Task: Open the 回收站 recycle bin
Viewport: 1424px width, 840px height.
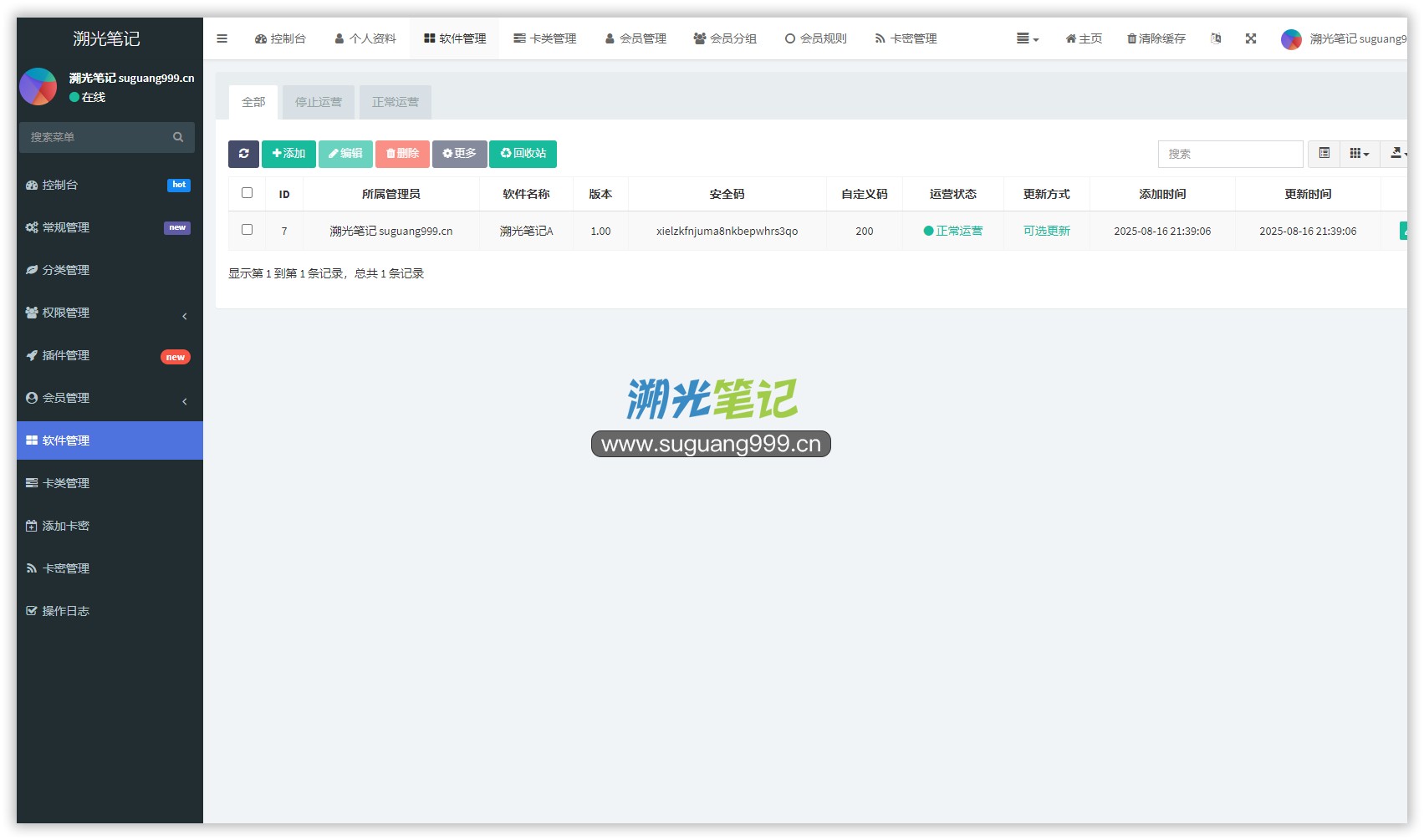Action: pyautogui.click(x=523, y=154)
